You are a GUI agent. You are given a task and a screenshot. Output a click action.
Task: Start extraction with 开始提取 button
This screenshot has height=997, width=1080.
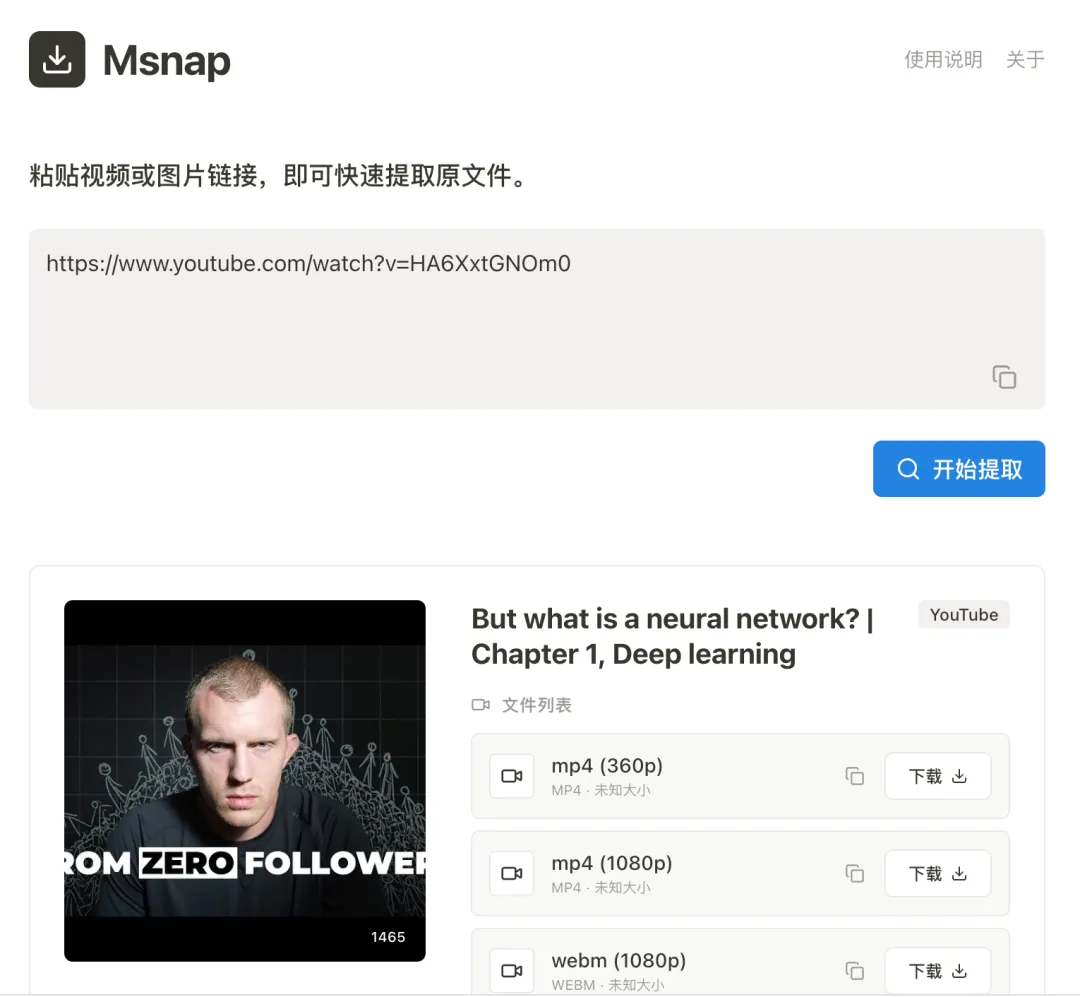pos(959,469)
